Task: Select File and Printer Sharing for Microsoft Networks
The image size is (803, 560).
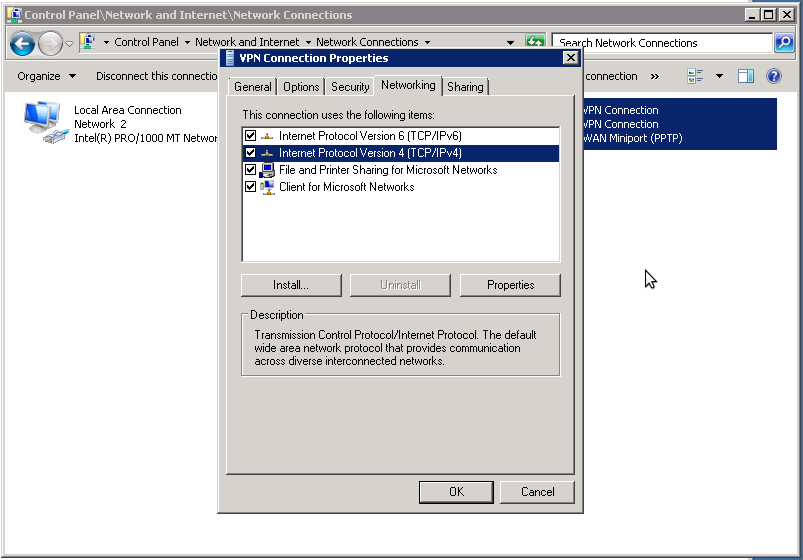Action: 400,170
